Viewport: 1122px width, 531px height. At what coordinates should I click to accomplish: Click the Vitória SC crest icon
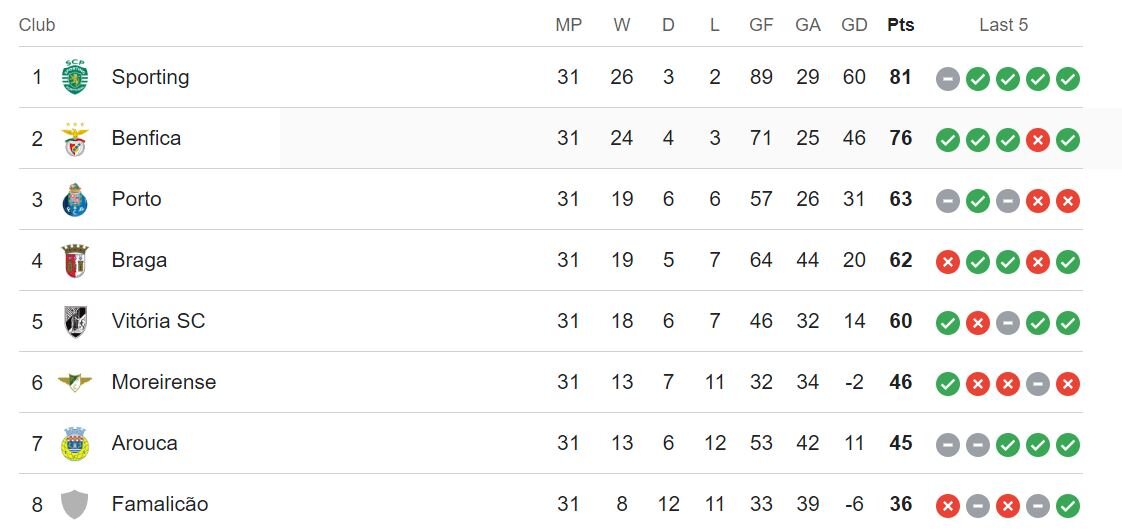75,322
